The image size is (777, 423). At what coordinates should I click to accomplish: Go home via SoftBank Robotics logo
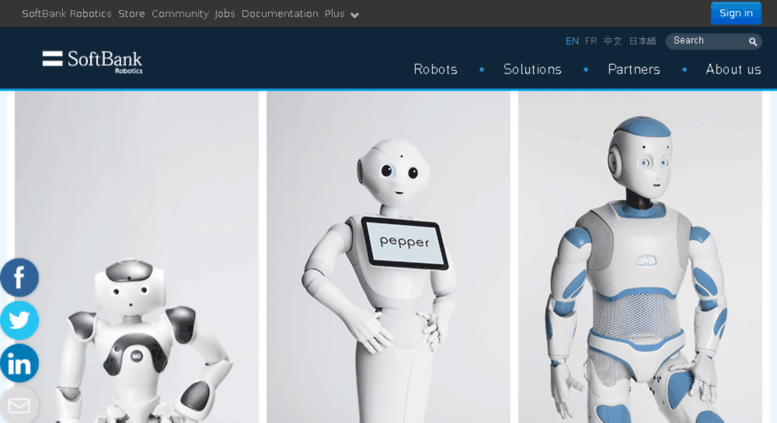point(93,62)
